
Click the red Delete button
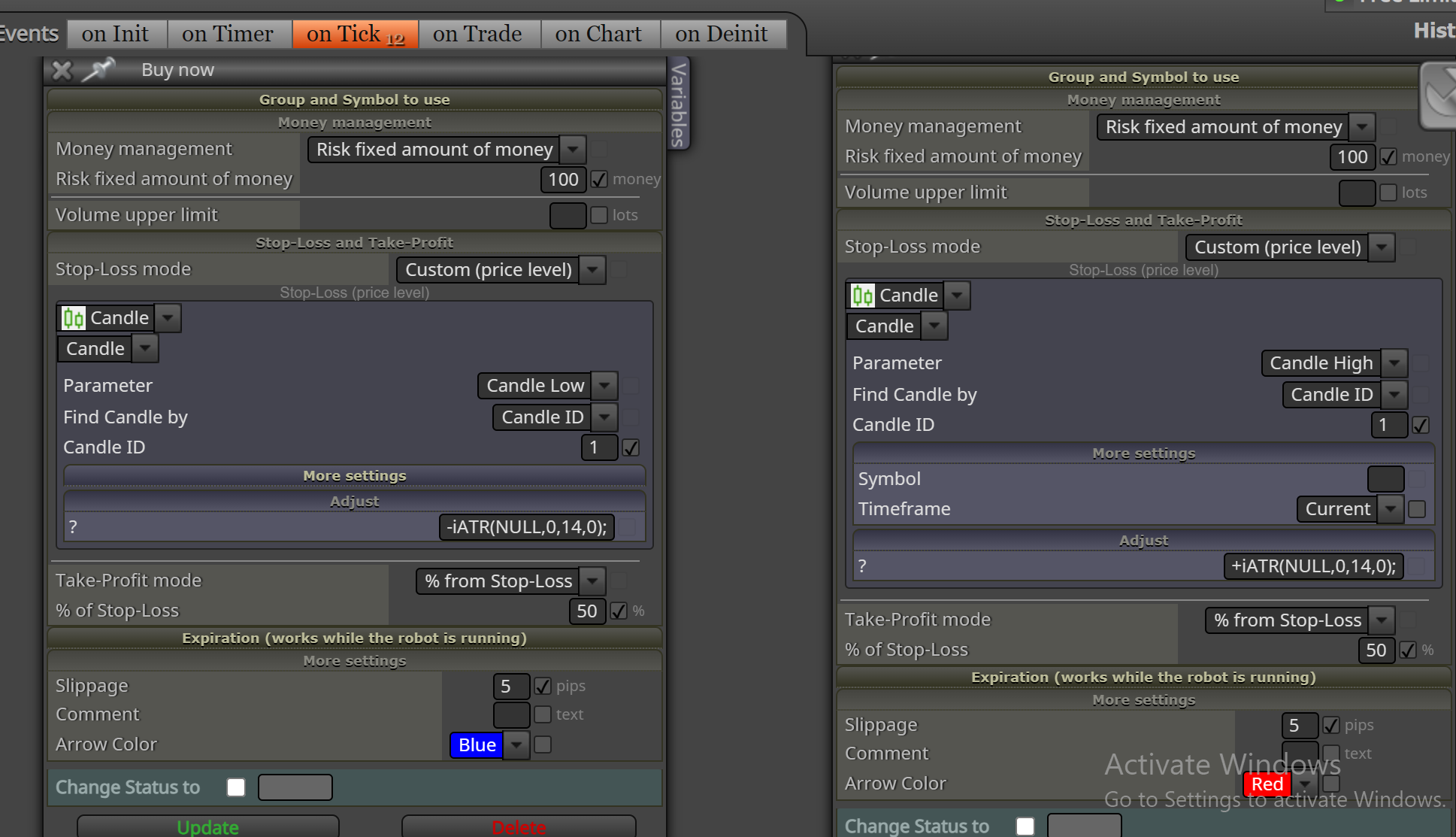tap(519, 827)
